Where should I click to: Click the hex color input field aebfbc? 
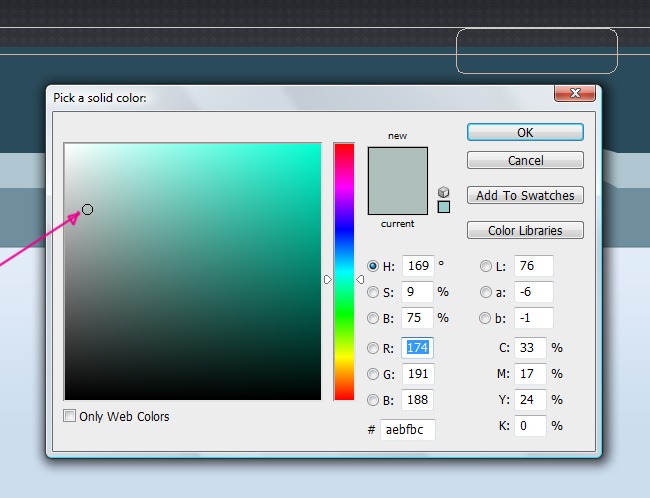point(407,430)
